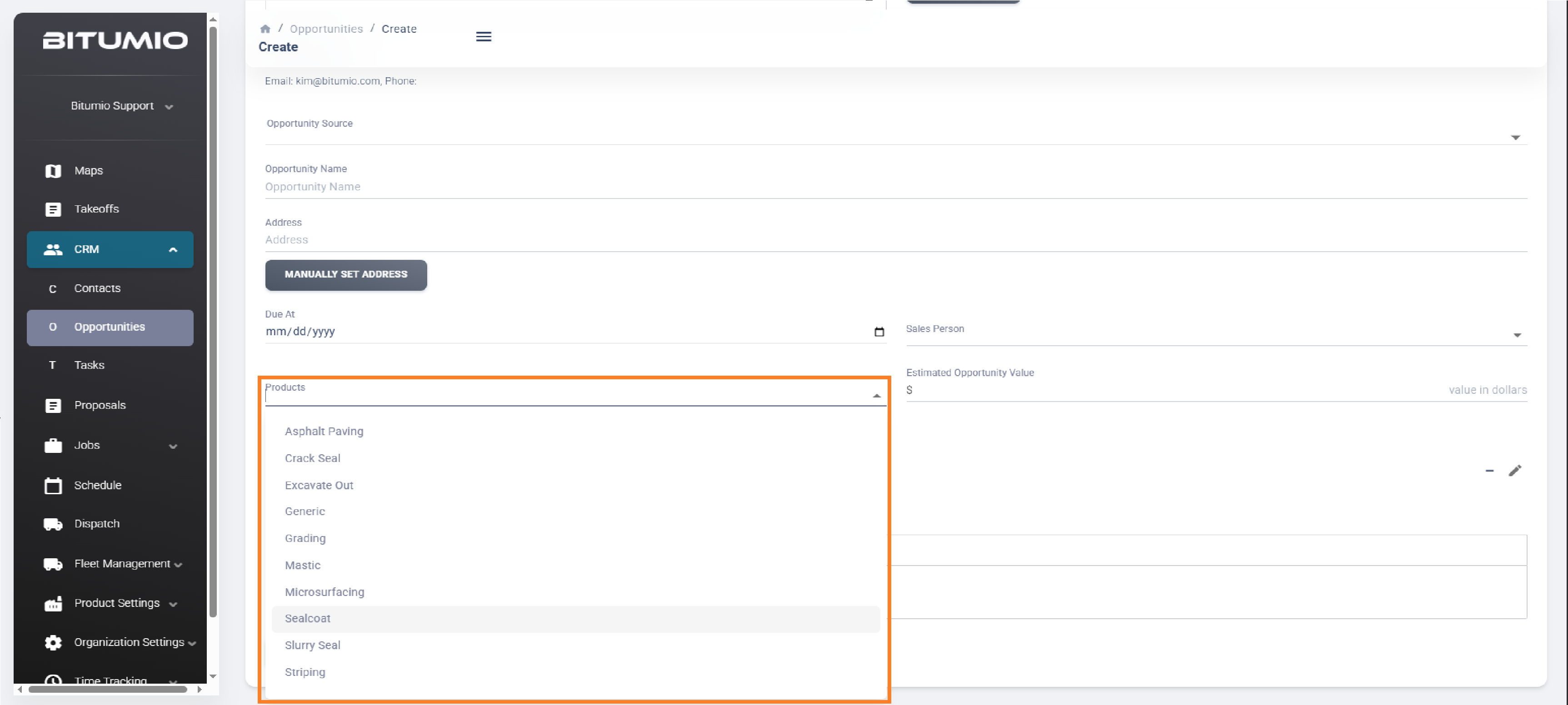Expand the Fleet Management submenu chevron
The height and width of the screenshot is (705, 1568).
pos(178,565)
